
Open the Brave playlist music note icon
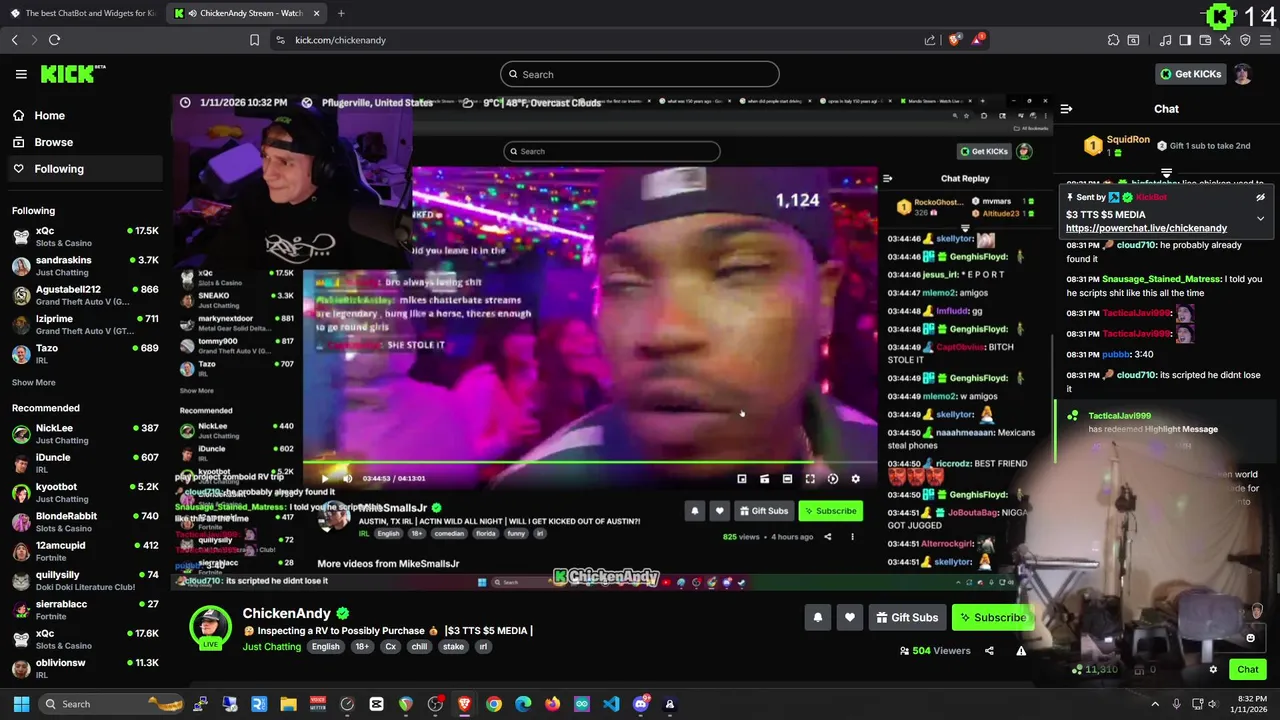(x=1165, y=40)
